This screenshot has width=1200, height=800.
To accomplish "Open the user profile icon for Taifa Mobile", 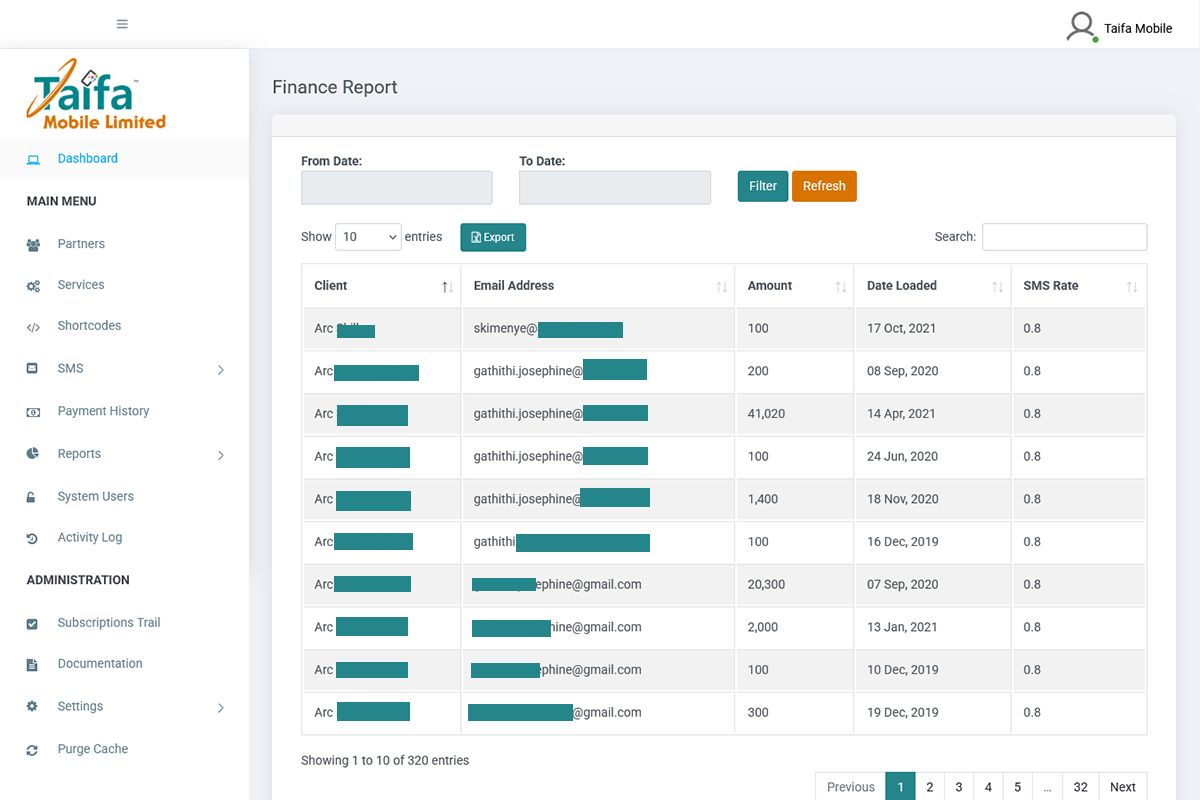I will (x=1081, y=26).
